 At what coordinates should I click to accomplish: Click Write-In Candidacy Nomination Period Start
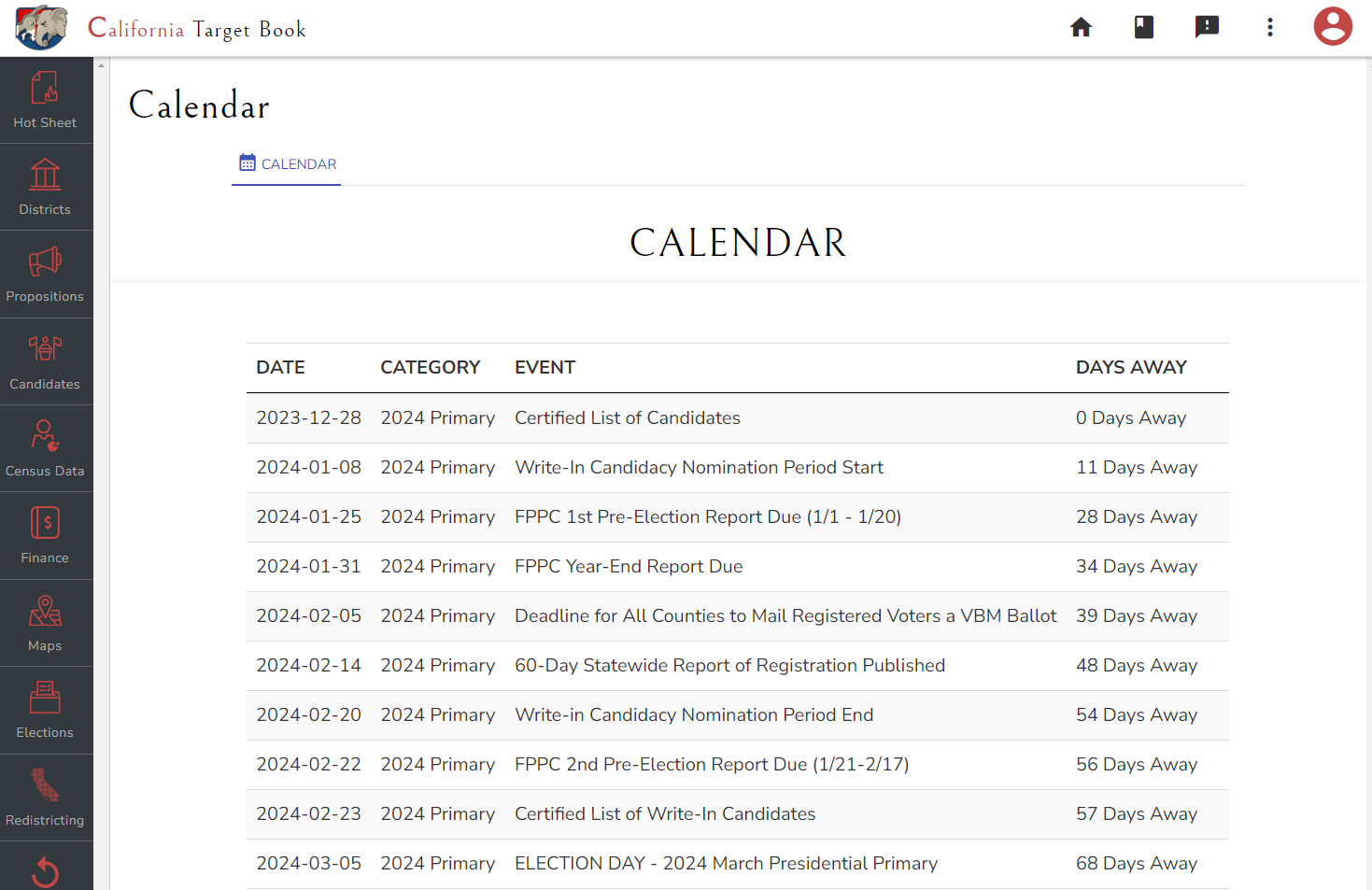pos(700,468)
